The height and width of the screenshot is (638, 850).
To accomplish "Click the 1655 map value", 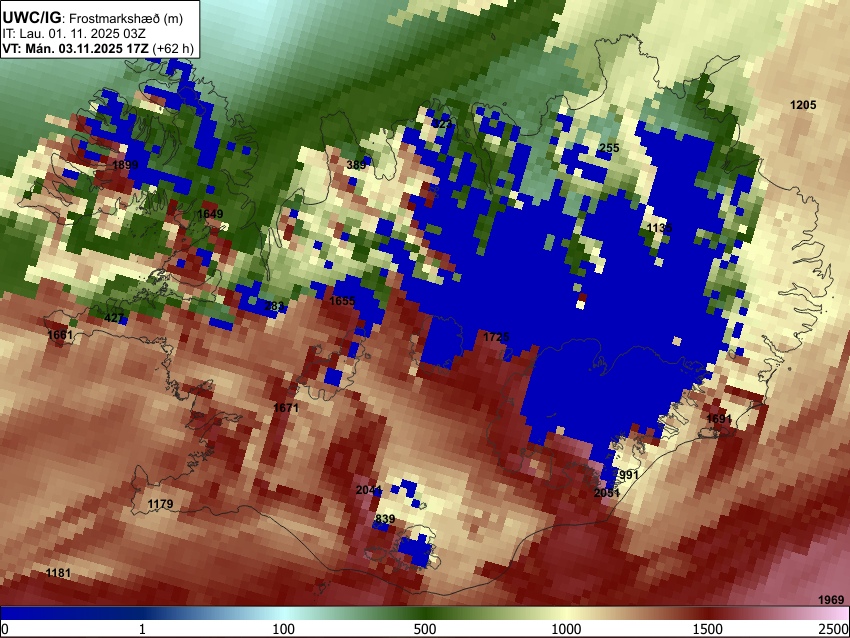I will click(342, 301).
